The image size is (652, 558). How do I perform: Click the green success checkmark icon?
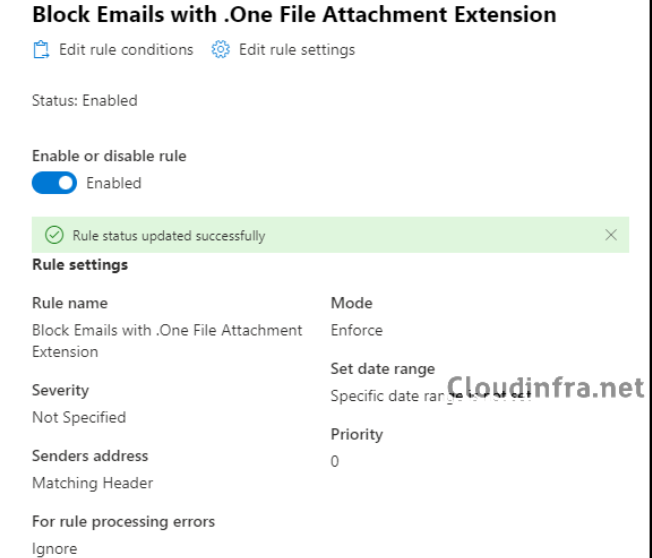54,235
